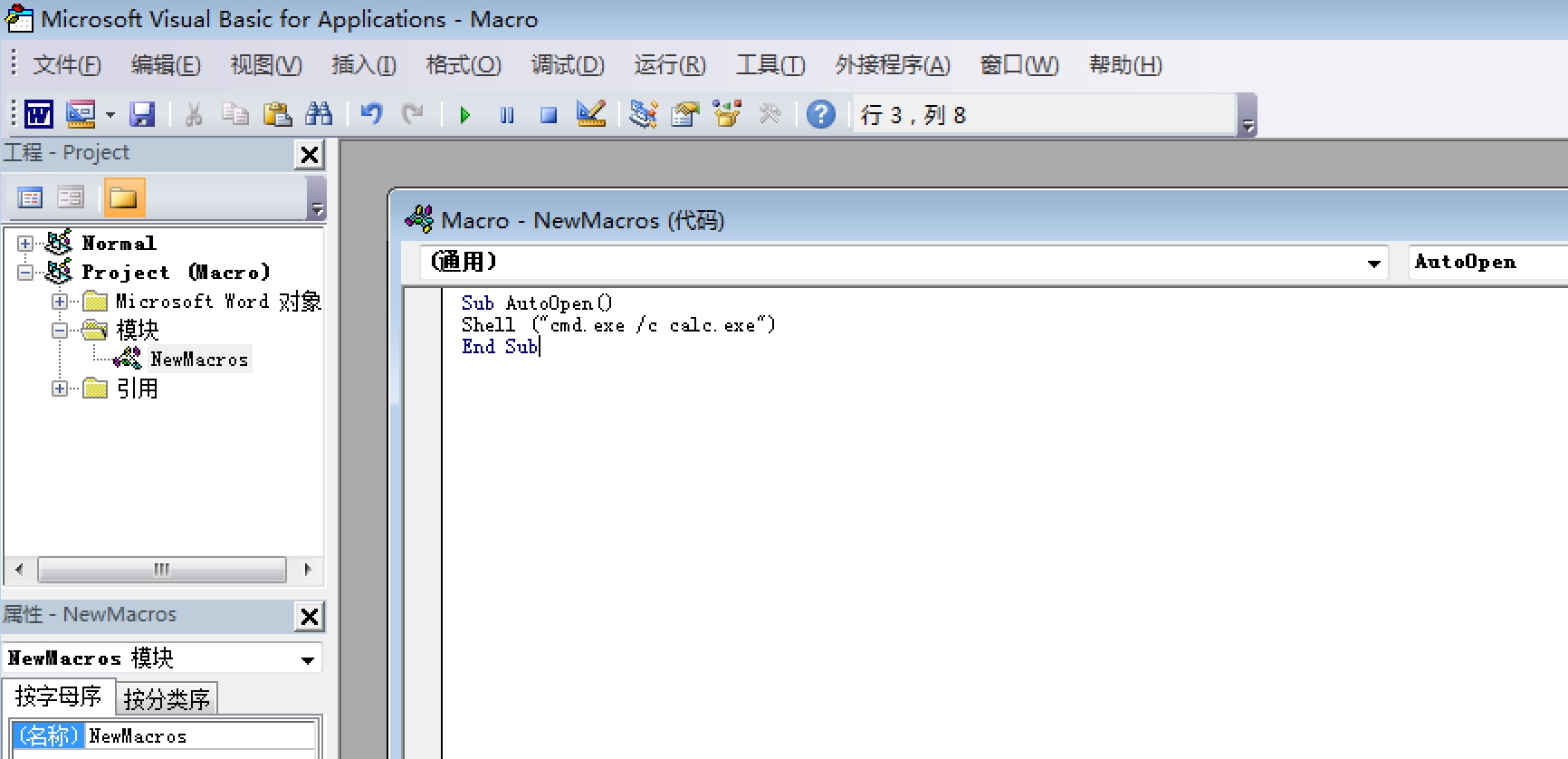Expand the Normal project node
Viewport: 1568px width, 759px height.
(25, 244)
